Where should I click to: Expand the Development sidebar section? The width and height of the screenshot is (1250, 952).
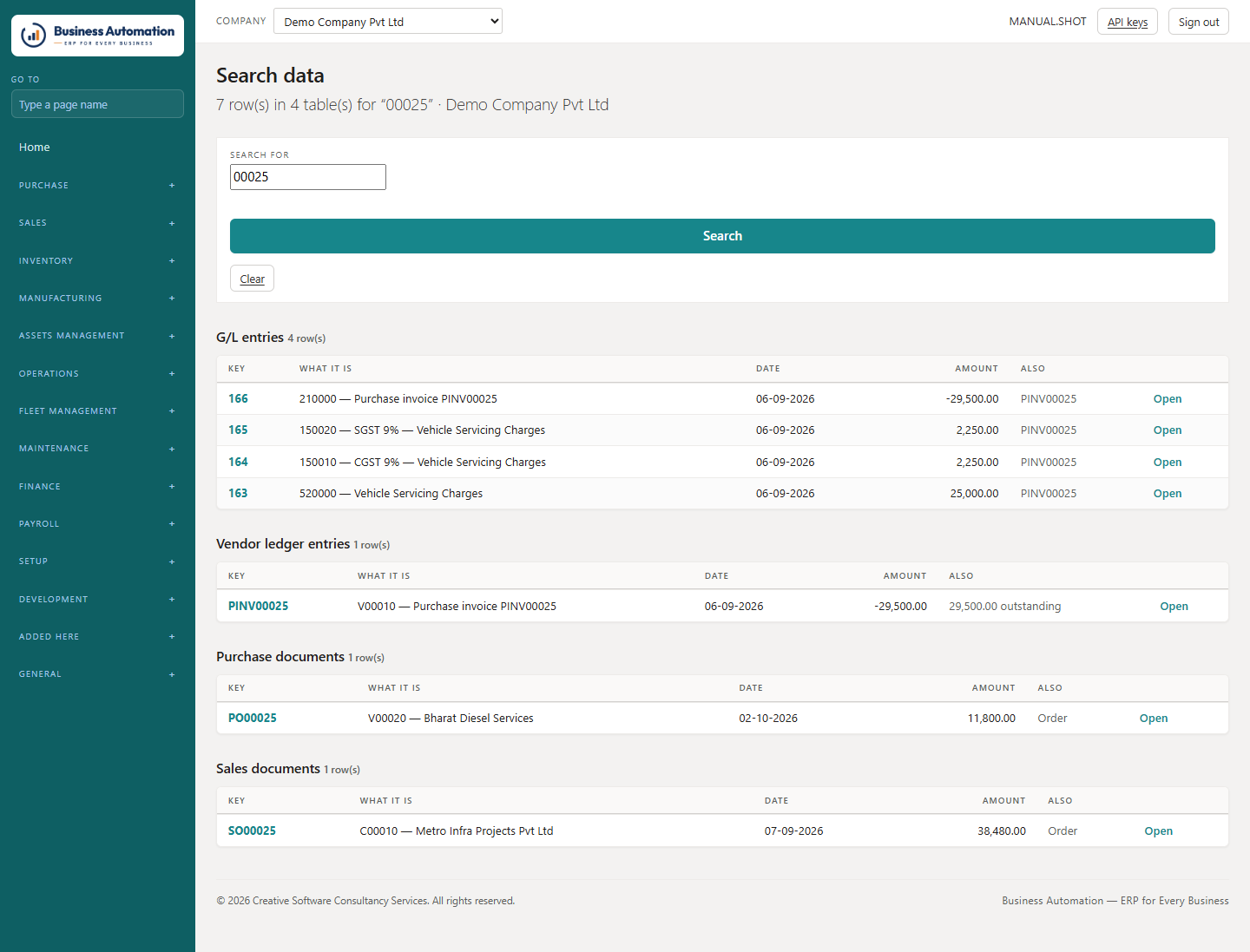[x=97, y=599]
